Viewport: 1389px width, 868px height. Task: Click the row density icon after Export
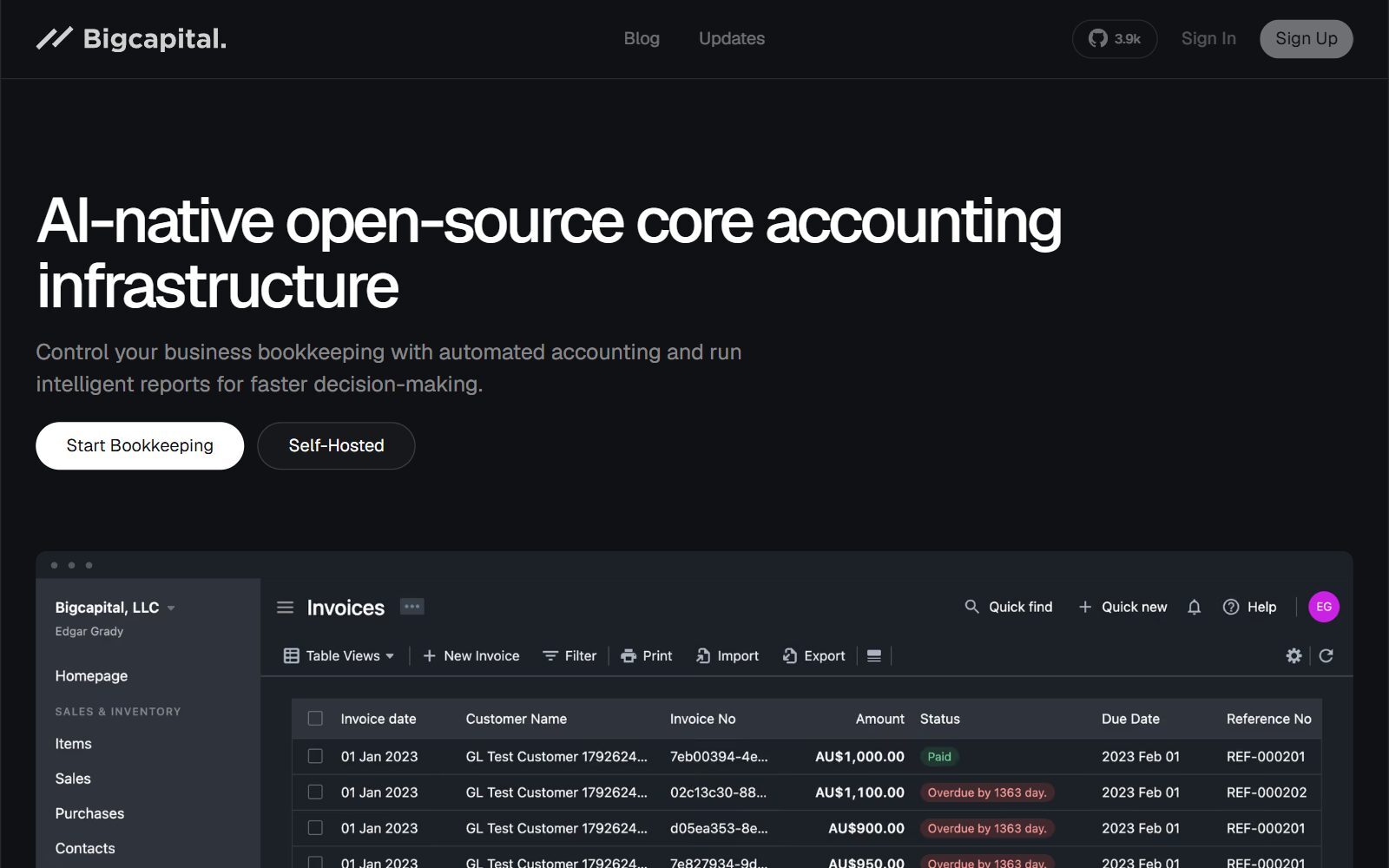tap(874, 656)
